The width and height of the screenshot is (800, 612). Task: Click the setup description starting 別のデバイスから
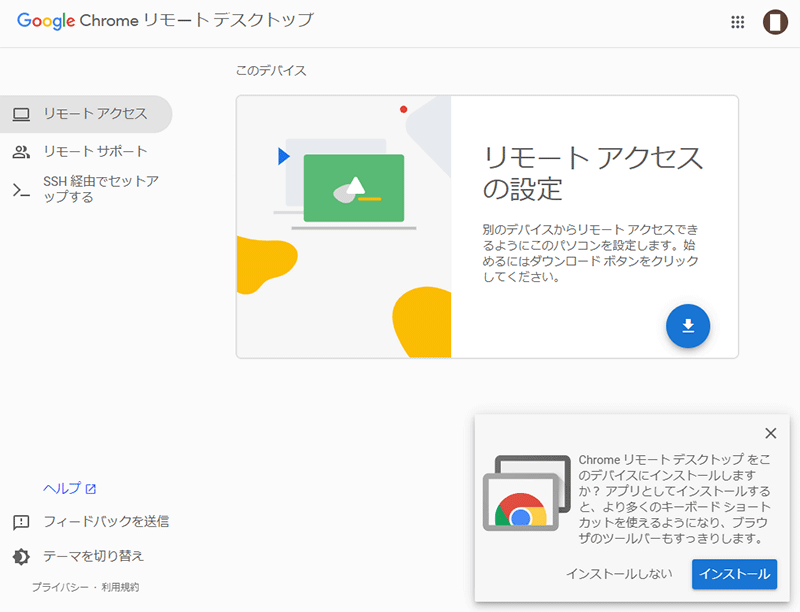590,253
